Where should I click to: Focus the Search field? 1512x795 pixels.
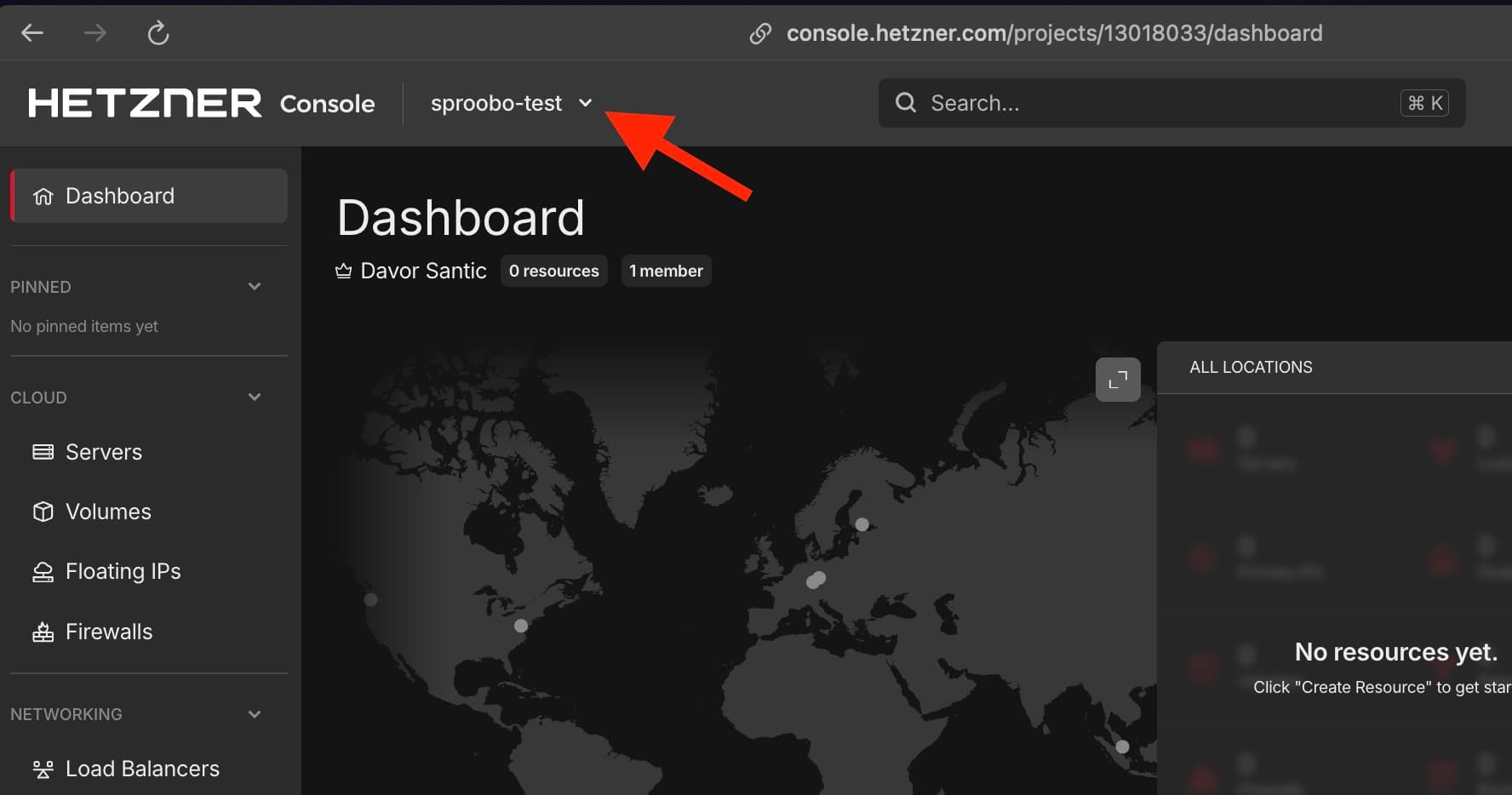[x=1171, y=103]
